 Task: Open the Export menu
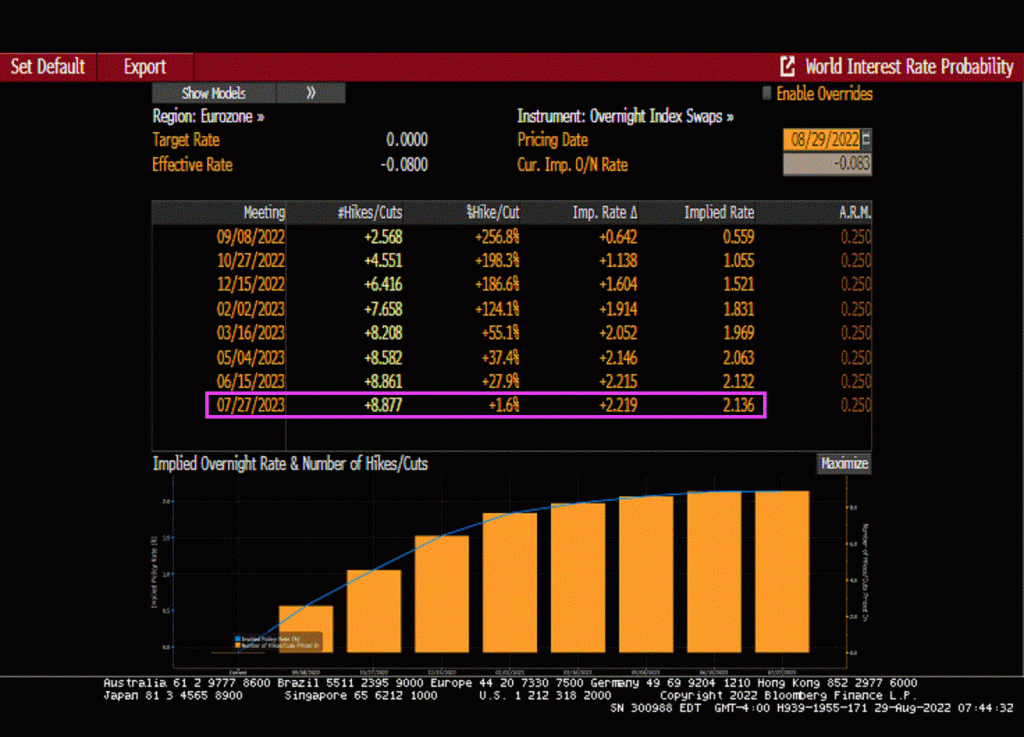point(144,67)
